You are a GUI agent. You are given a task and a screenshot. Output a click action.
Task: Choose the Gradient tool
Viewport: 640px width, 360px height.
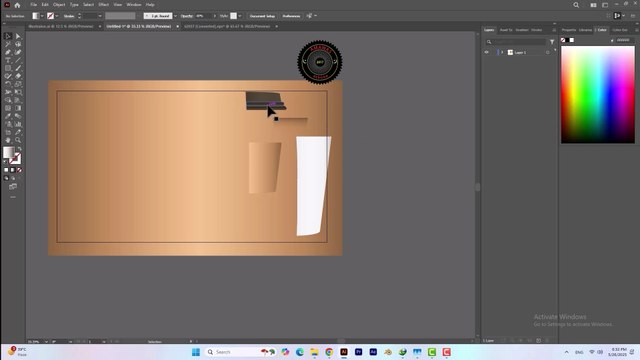click(18, 108)
